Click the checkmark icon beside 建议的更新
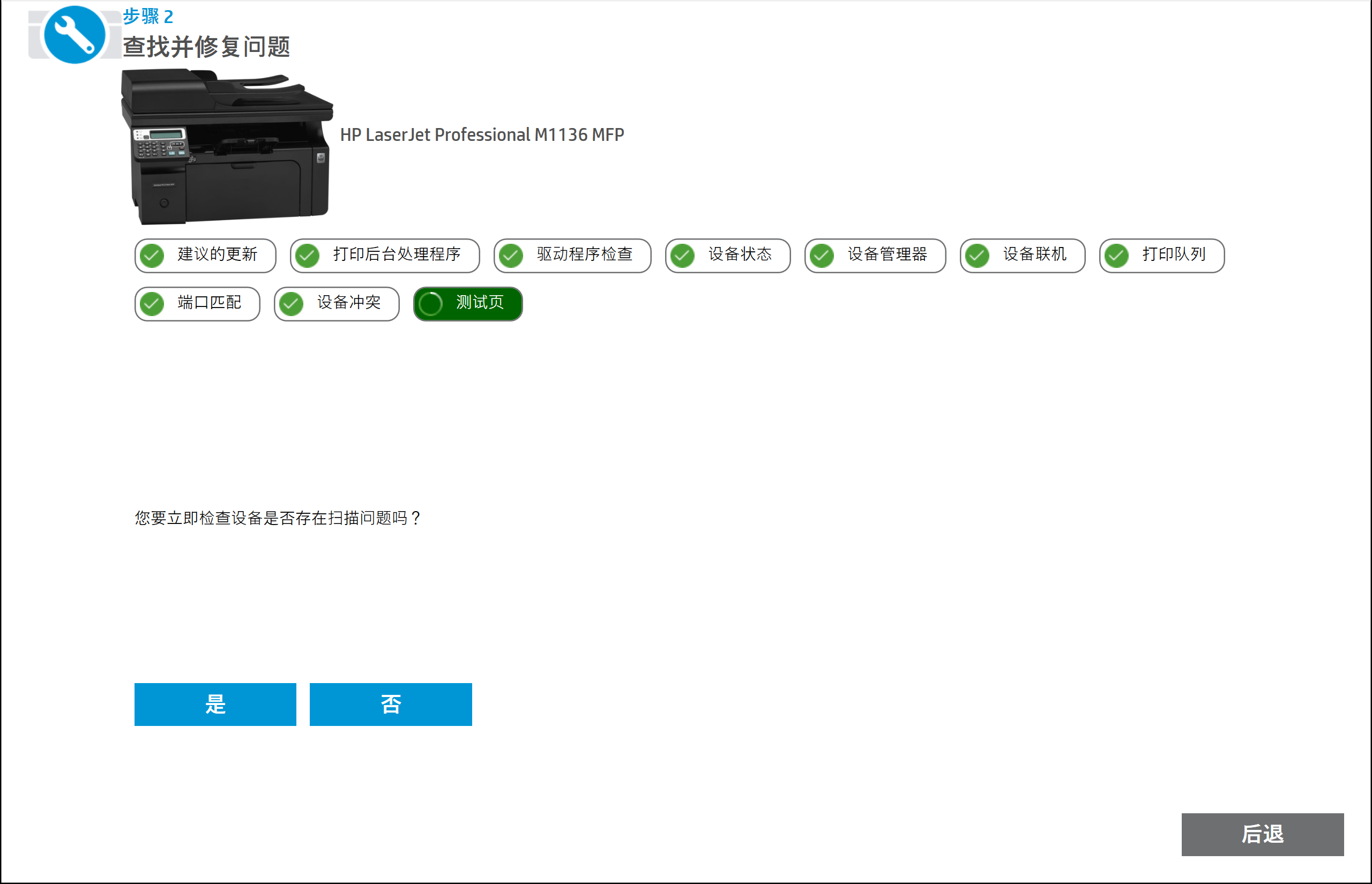Viewport: 1372px width, 884px height. [x=152, y=256]
